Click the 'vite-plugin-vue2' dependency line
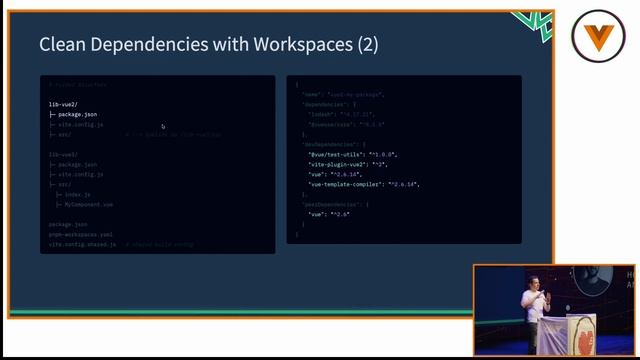 (x=348, y=164)
